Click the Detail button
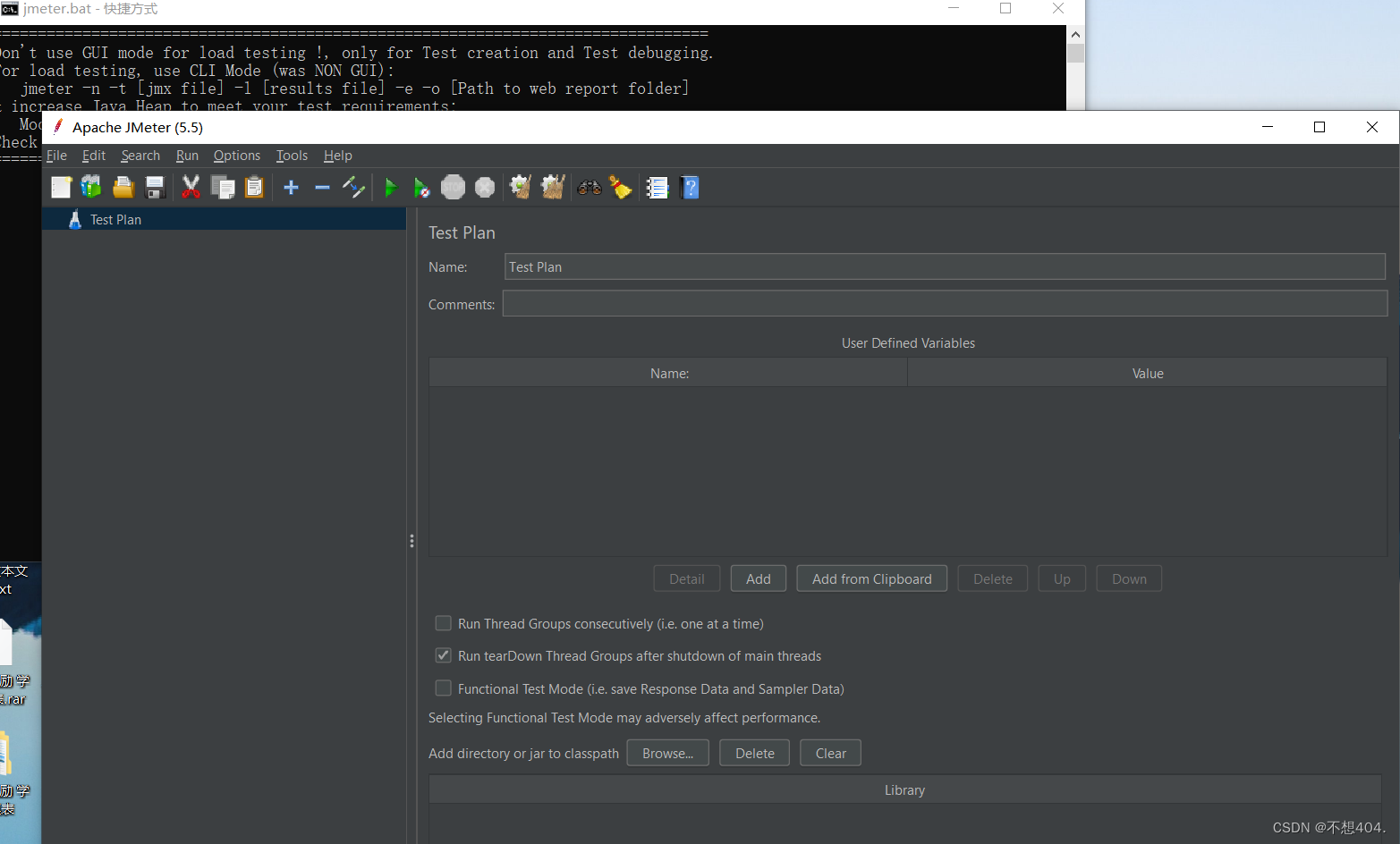 [x=687, y=578]
